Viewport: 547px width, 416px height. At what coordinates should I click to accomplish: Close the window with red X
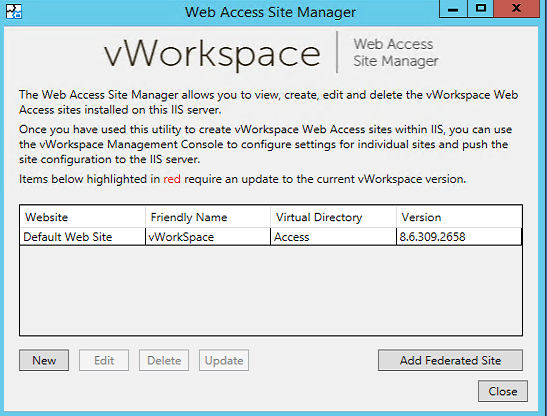click(517, 8)
